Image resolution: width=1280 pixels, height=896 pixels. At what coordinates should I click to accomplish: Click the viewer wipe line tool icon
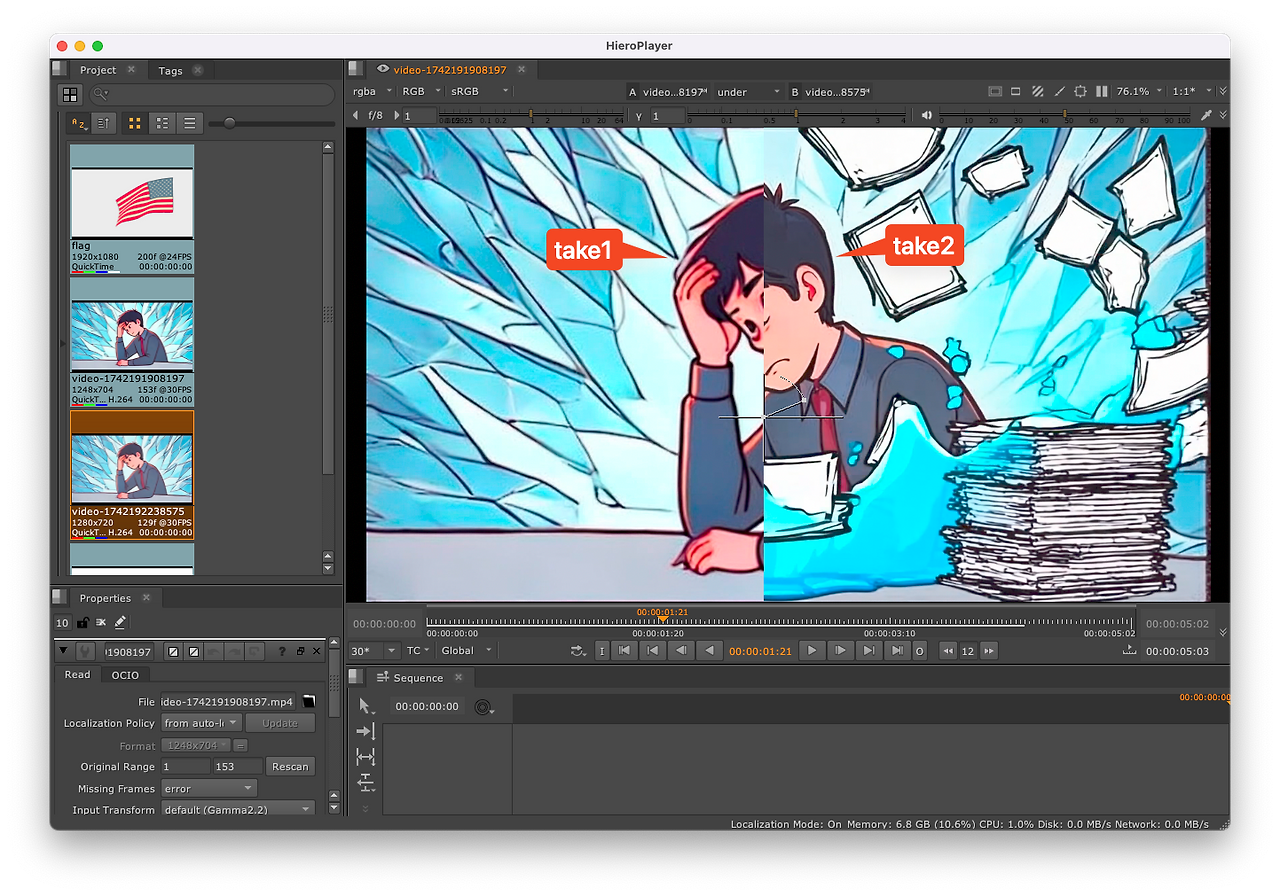[1059, 91]
